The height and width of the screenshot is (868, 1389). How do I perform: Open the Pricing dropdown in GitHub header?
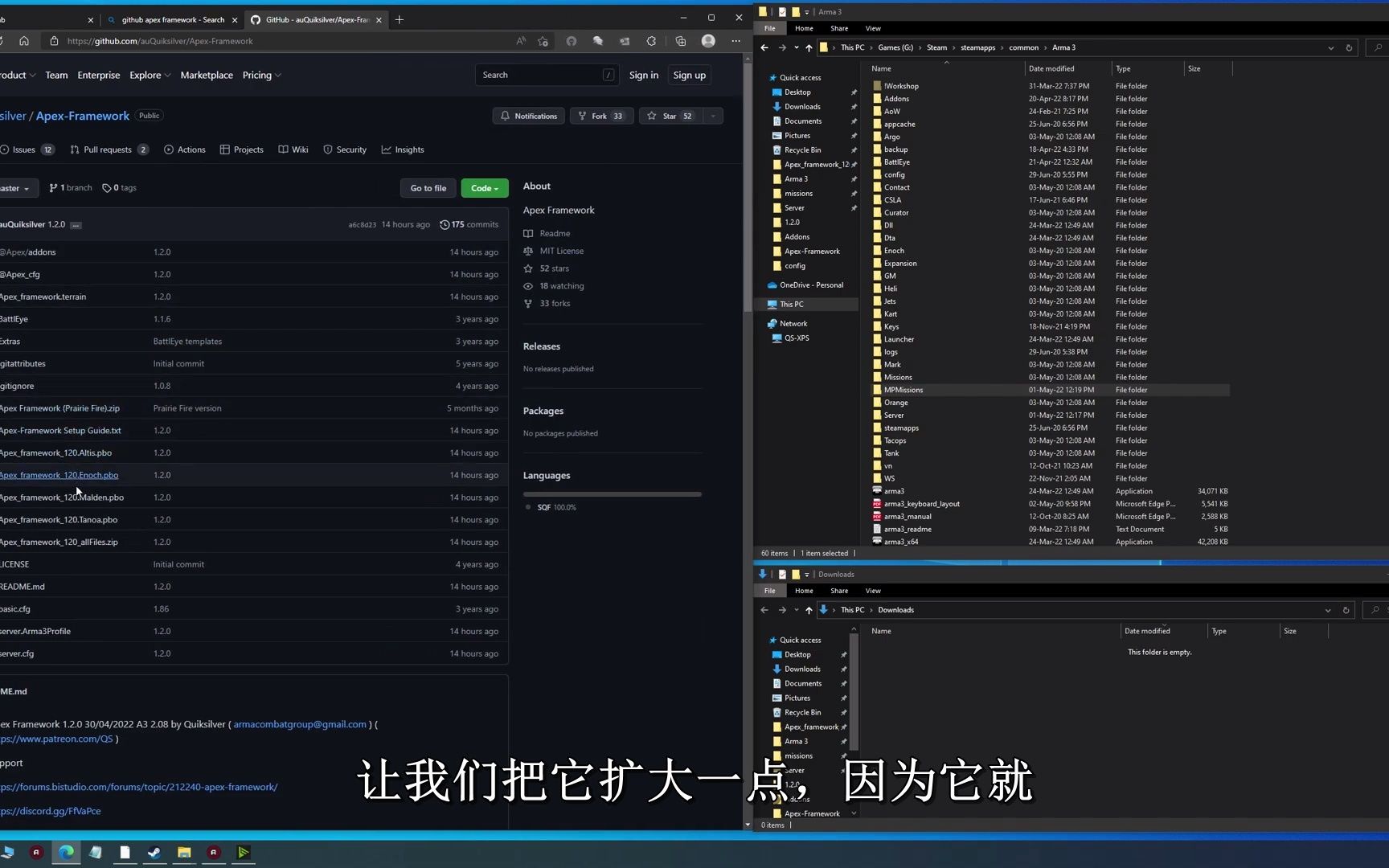tap(261, 75)
